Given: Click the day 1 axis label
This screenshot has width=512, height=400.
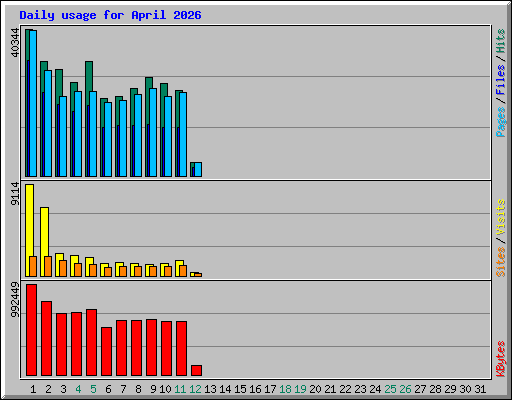Looking at the screenshot, I should (x=33, y=389).
